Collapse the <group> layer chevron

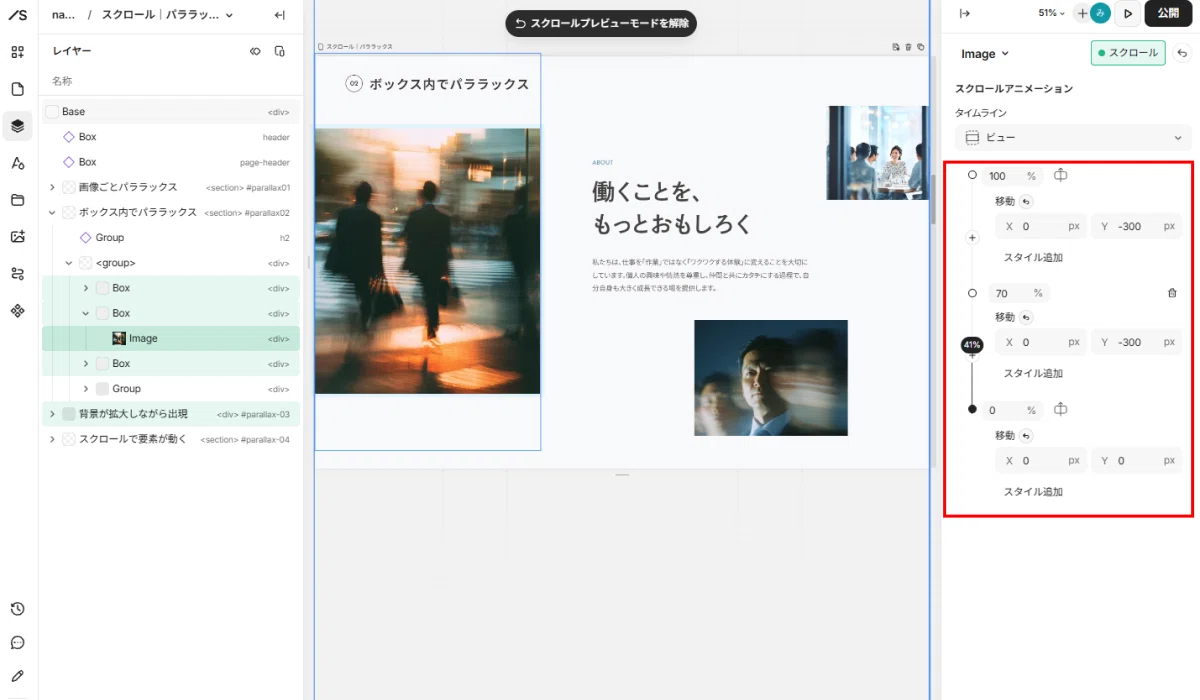[69, 263]
